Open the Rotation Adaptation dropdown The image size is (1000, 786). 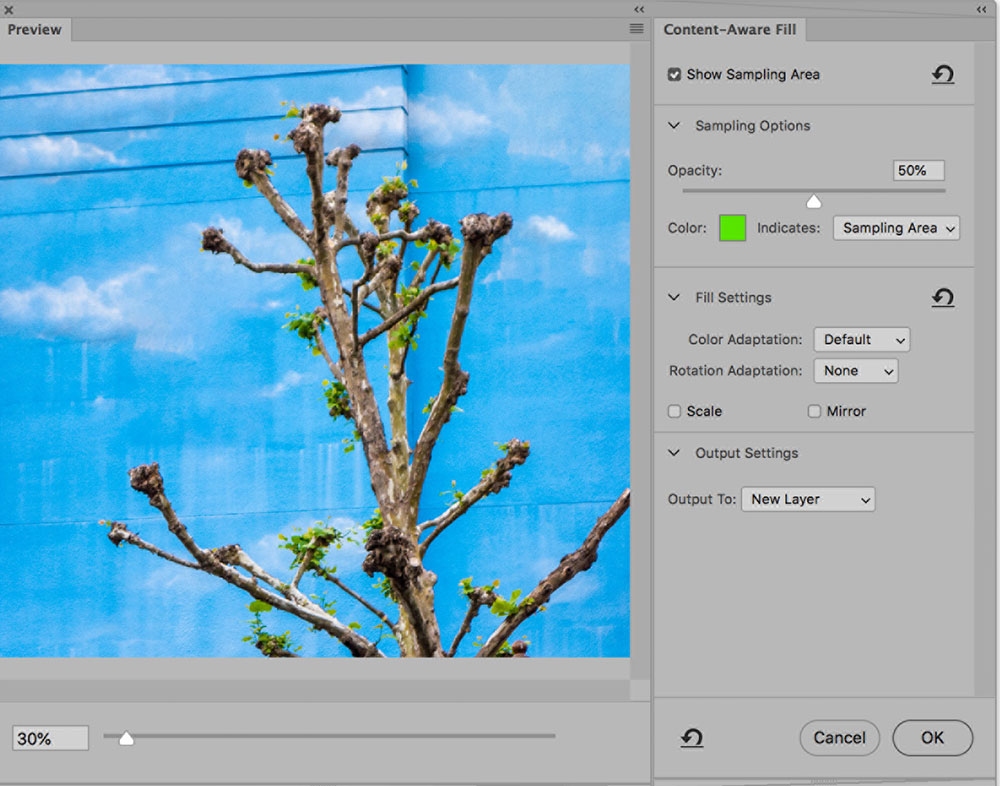(856, 371)
